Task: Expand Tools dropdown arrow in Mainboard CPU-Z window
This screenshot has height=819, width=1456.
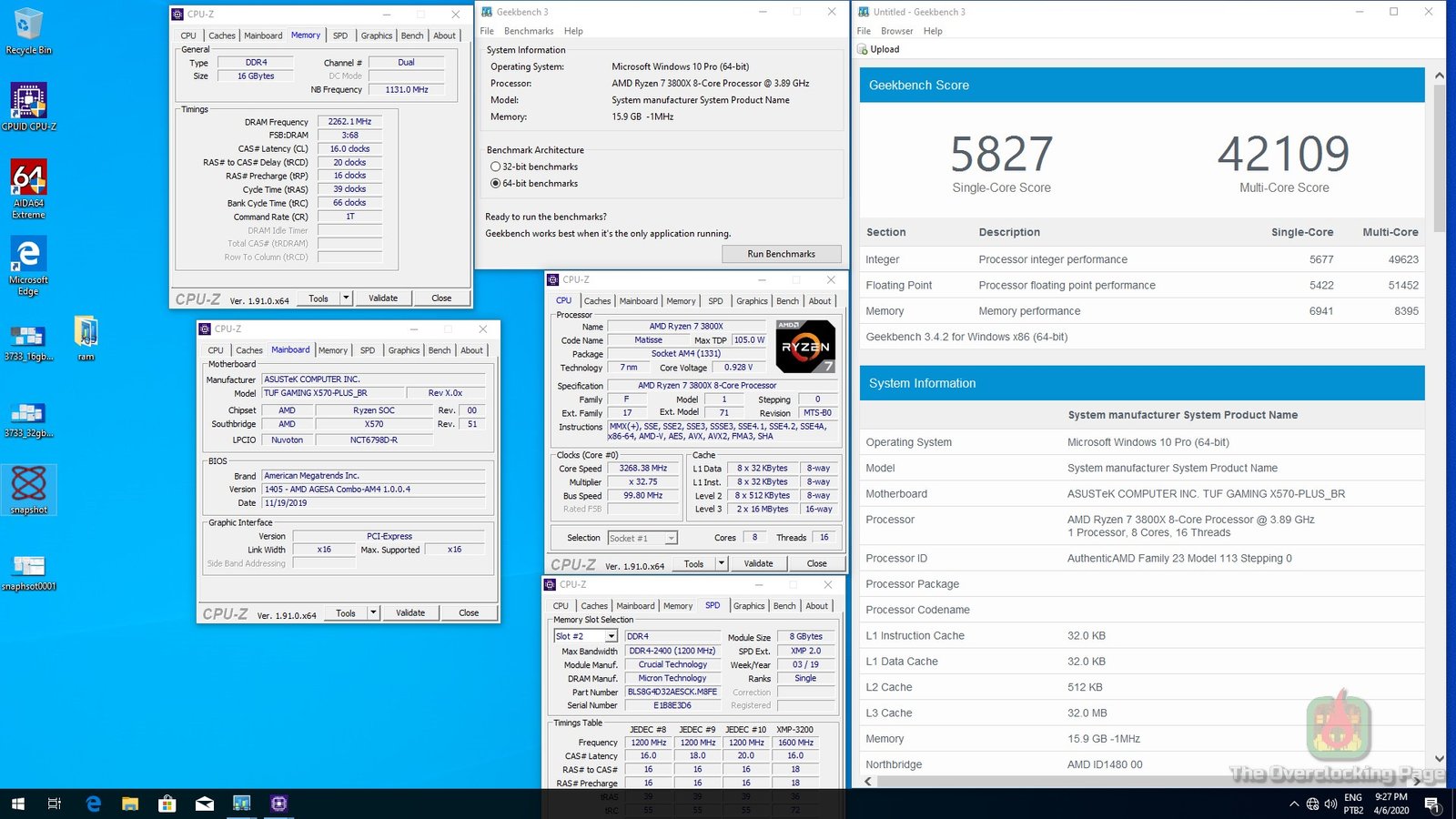Action: (x=373, y=613)
